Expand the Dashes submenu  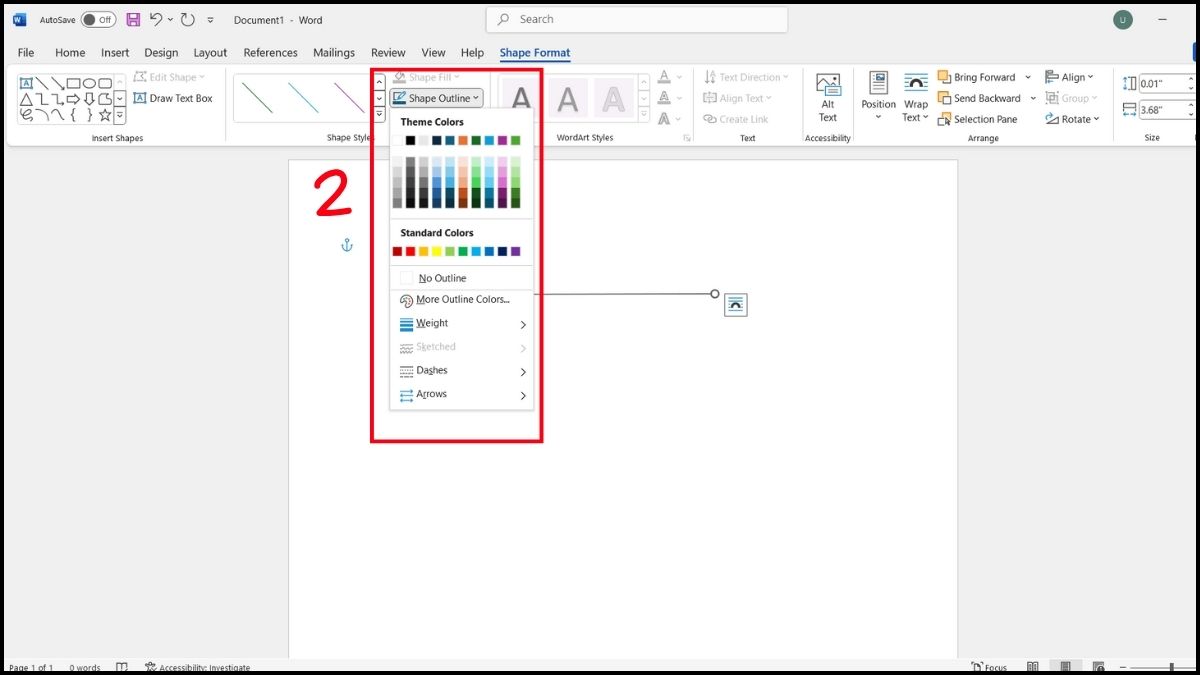(x=461, y=371)
